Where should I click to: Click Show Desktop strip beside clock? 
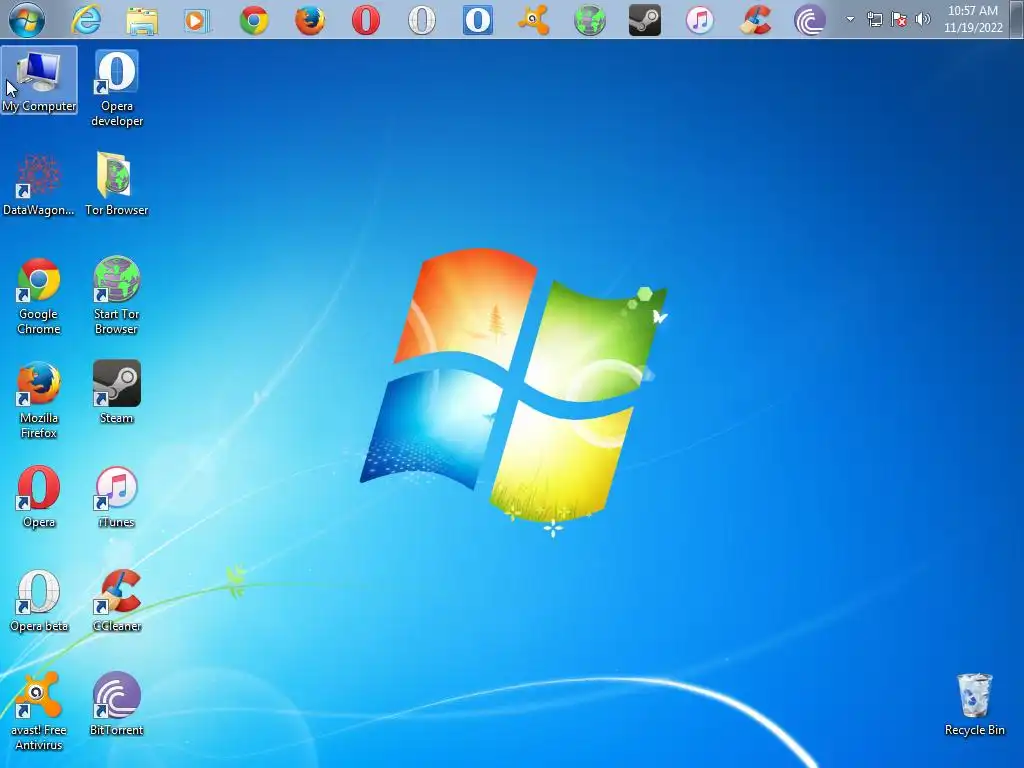pyautogui.click(x=1017, y=20)
